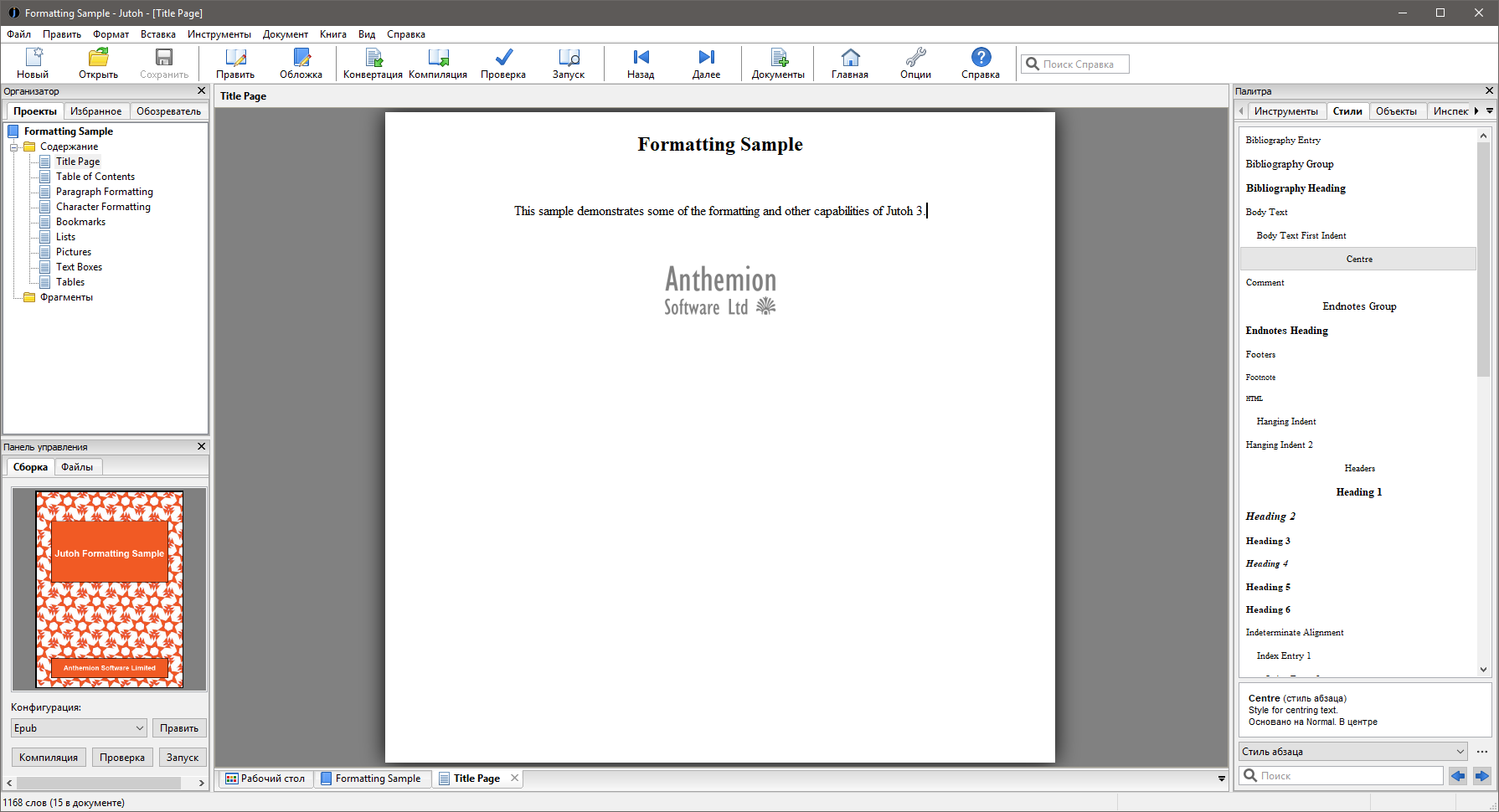Image resolution: width=1499 pixels, height=812 pixels.
Task: Click Править button beside configuration
Action: [179, 728]
